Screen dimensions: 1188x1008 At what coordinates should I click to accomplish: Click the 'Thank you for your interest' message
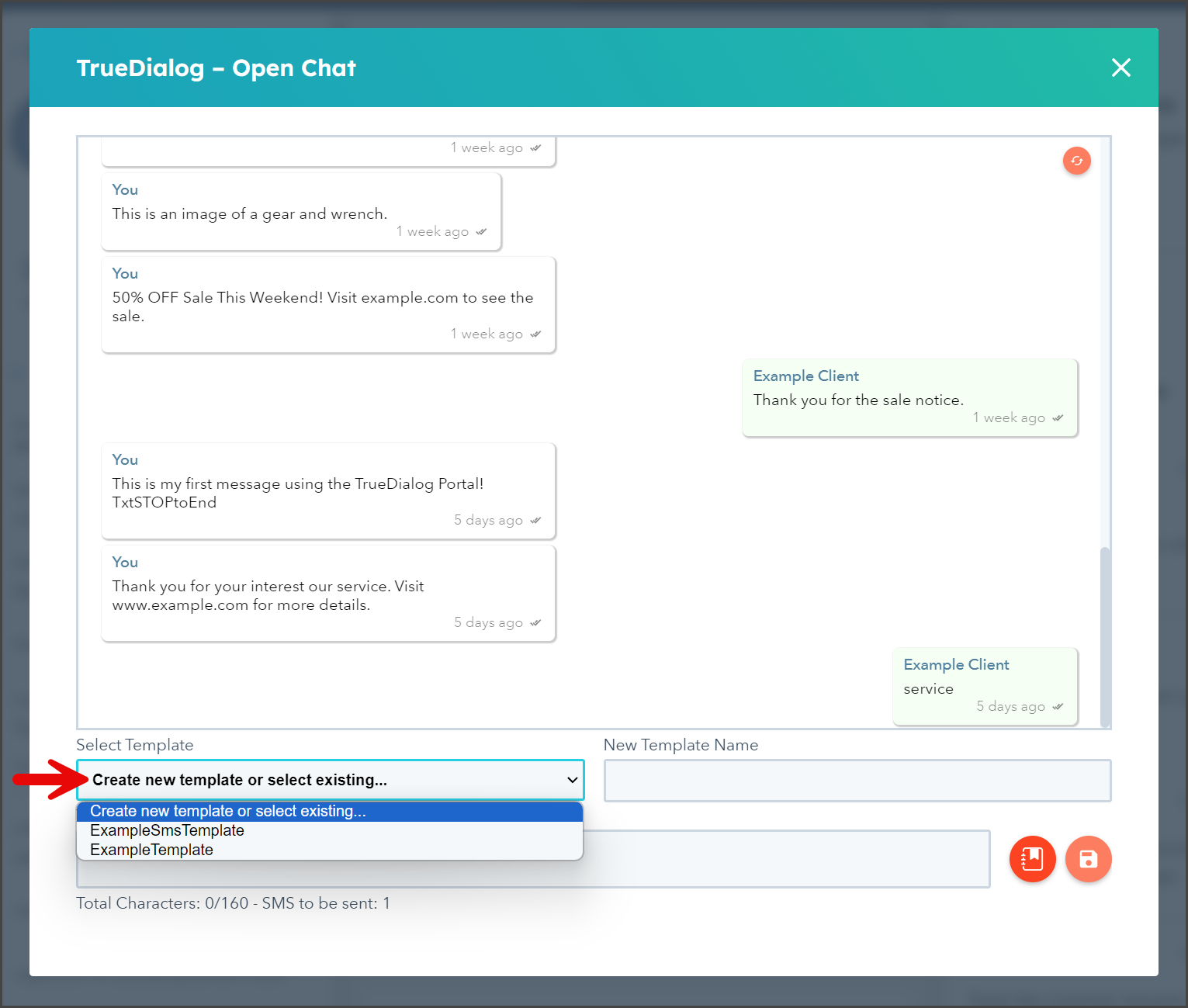[x=329, y=594]
